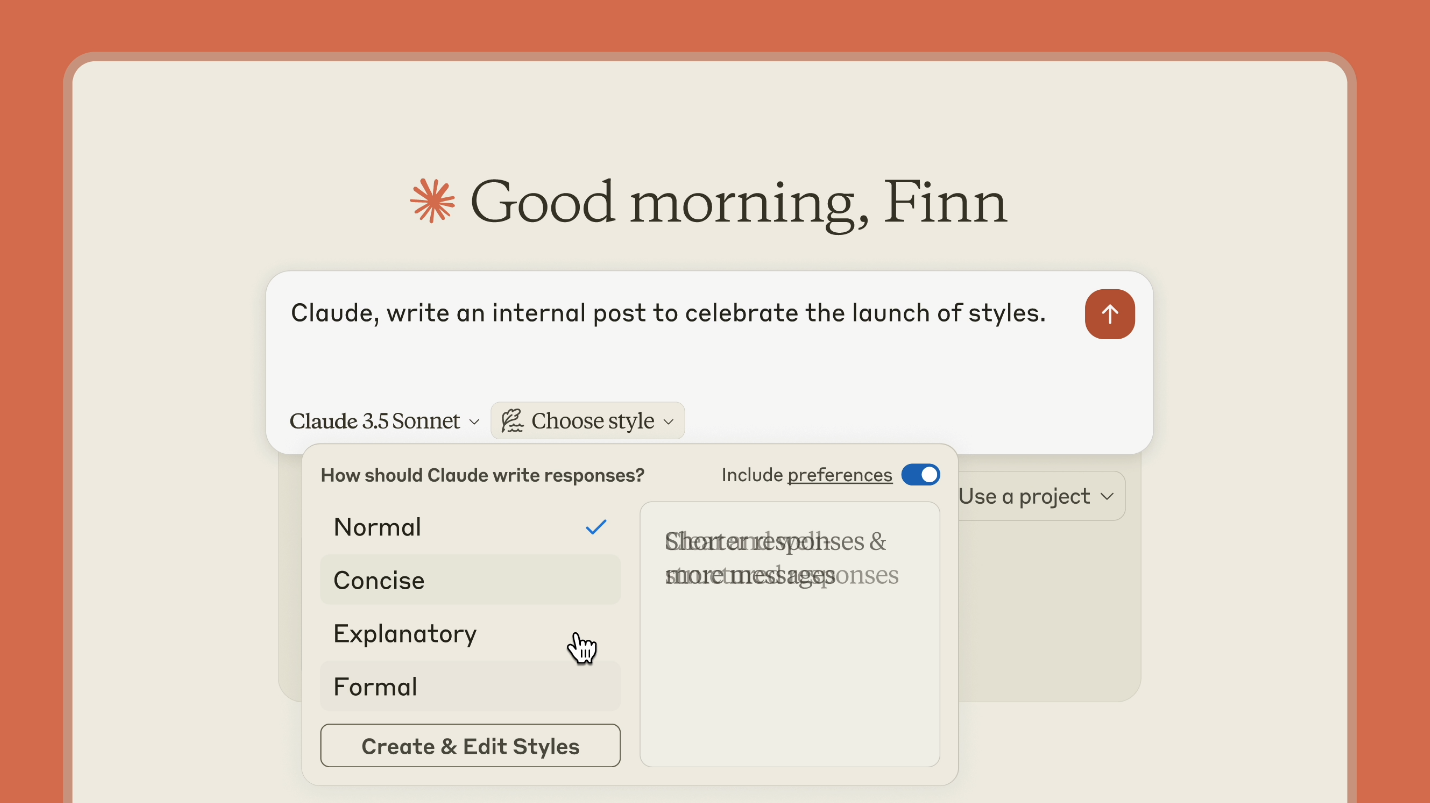The width and height of the screenshot is (1430, 803).
Task: Select the Normal style
Action: click(x=470, y=527)
